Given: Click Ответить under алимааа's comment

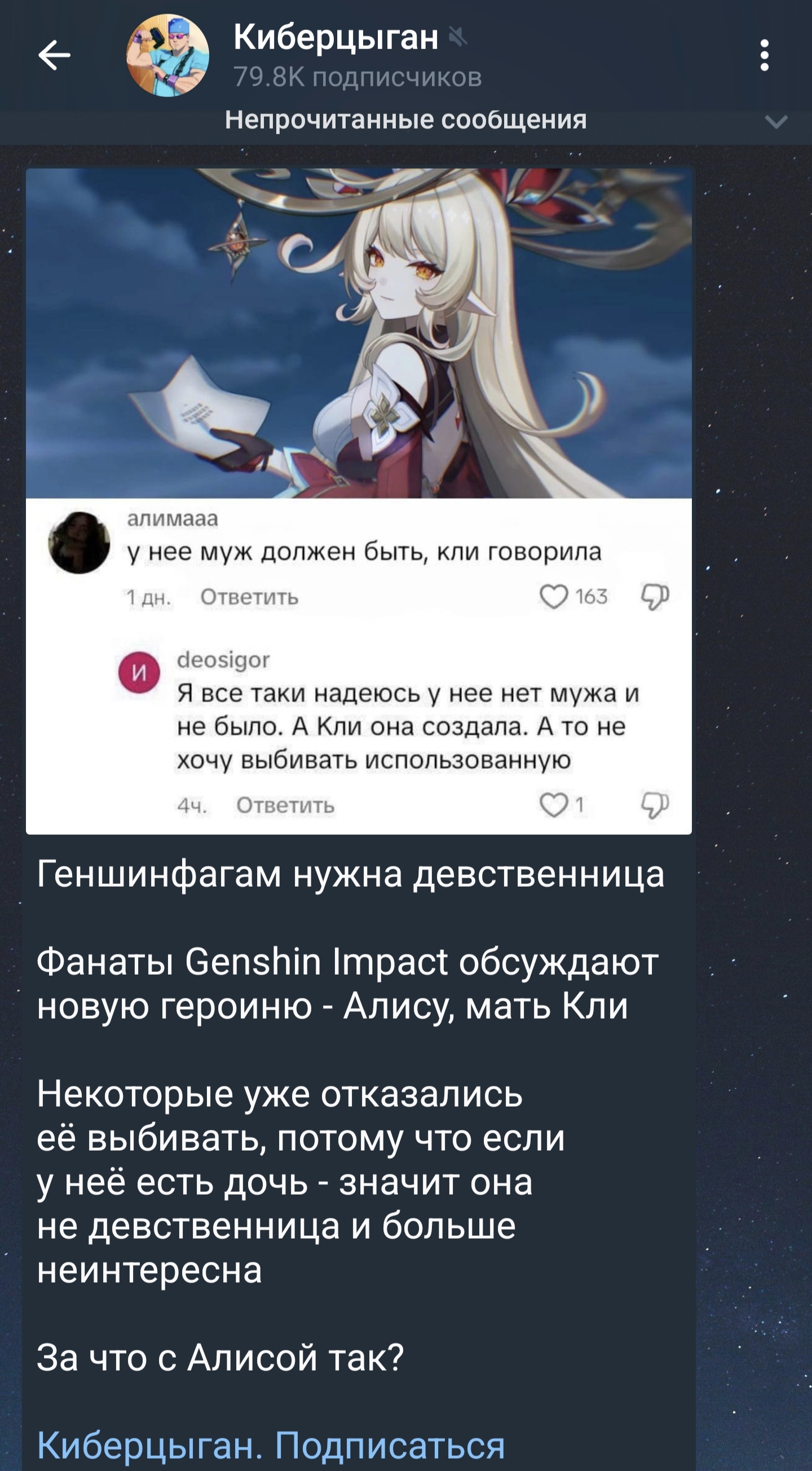Looking at the screenshot, I should (x=250, y=597).
